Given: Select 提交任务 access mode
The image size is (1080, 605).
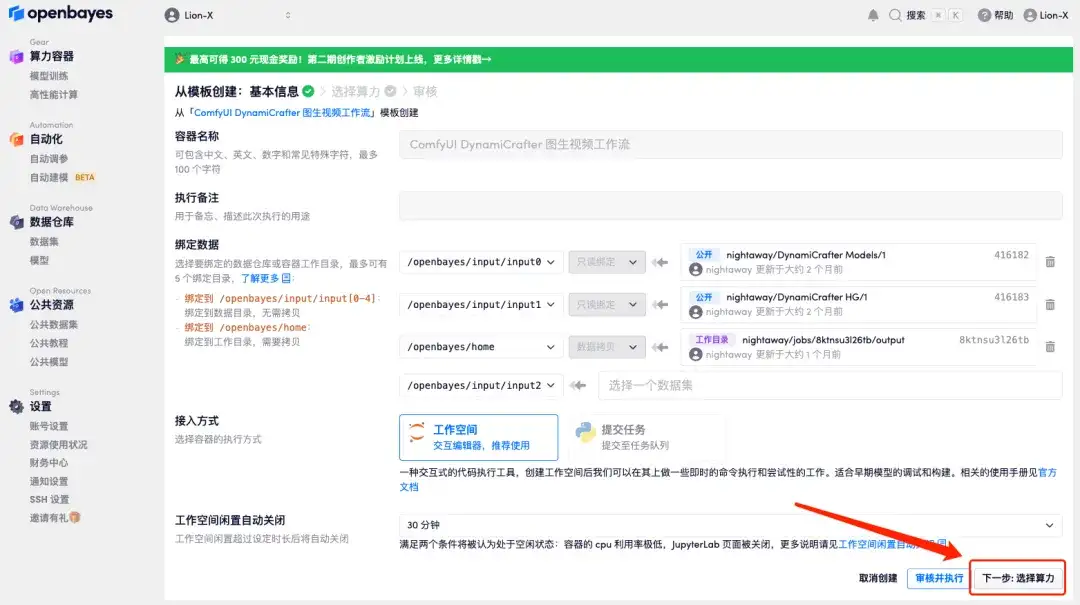Looking at the screenshot, I should coord(647,437).
